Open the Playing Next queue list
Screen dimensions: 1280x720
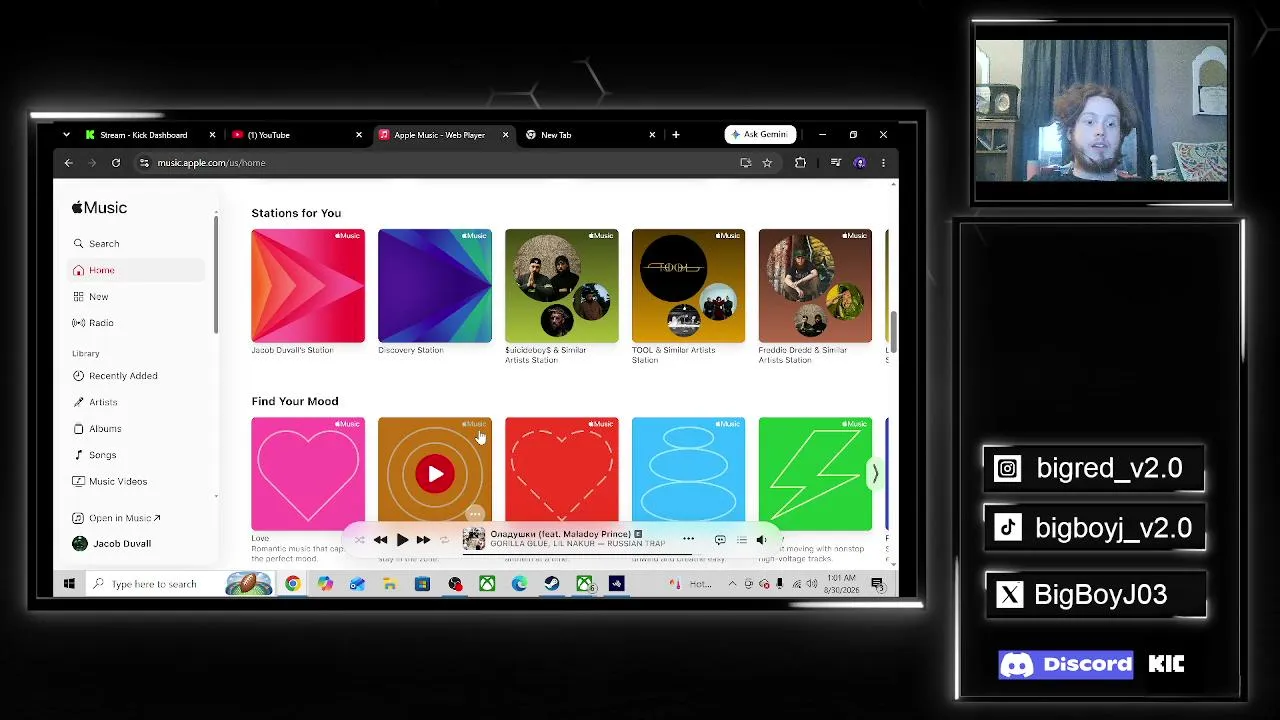(x=741, y=540)
